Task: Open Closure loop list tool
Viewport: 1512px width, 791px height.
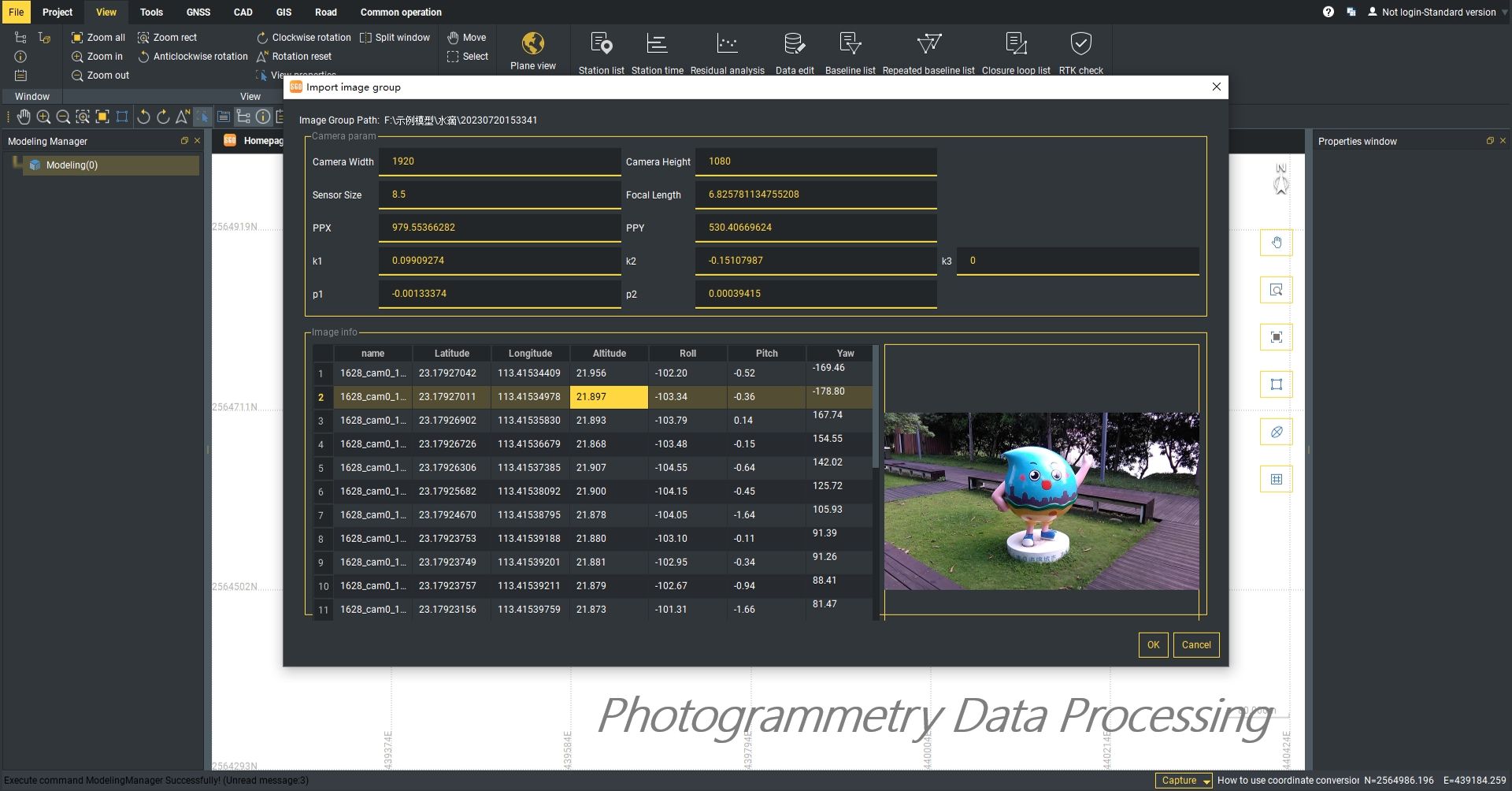Action: tap(1016, 53)
